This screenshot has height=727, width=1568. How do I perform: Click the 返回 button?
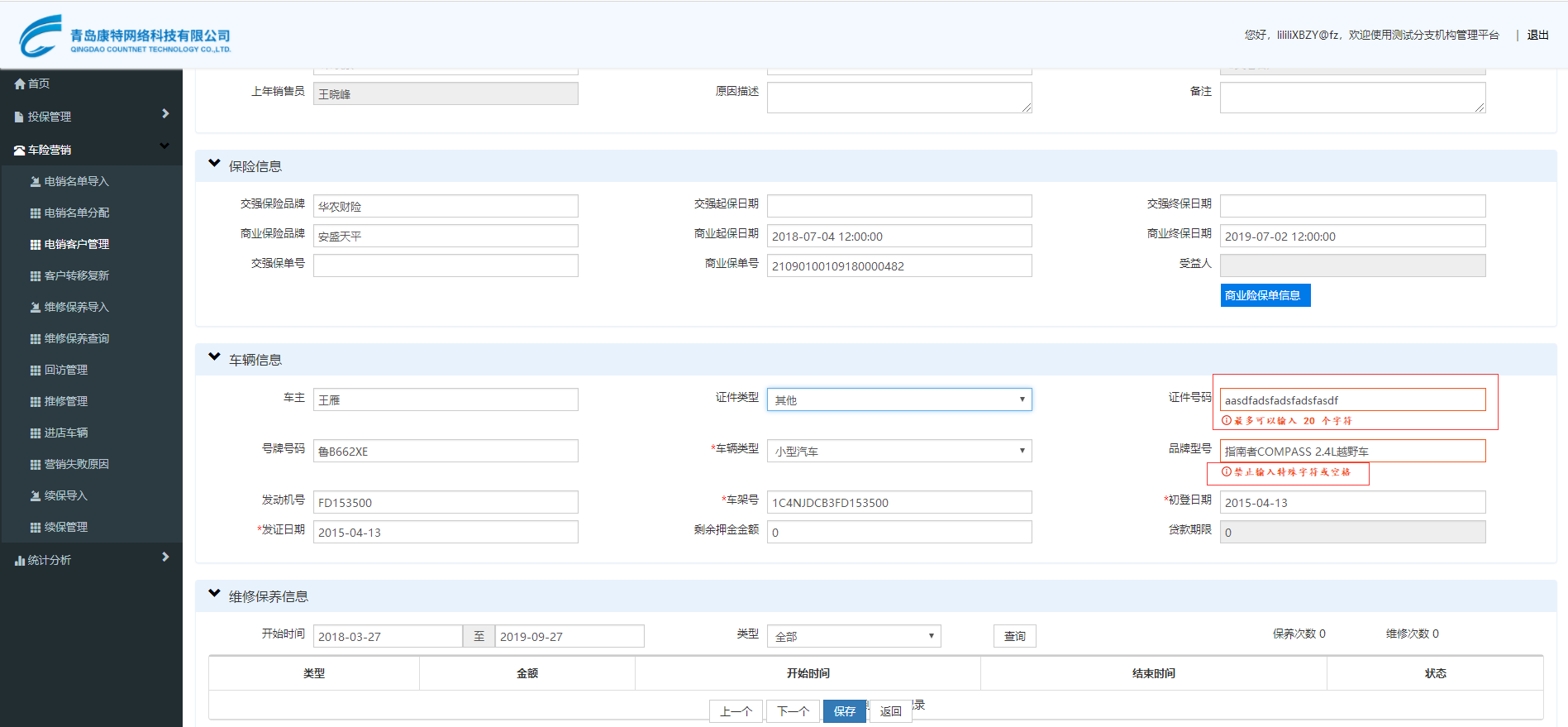891,711
